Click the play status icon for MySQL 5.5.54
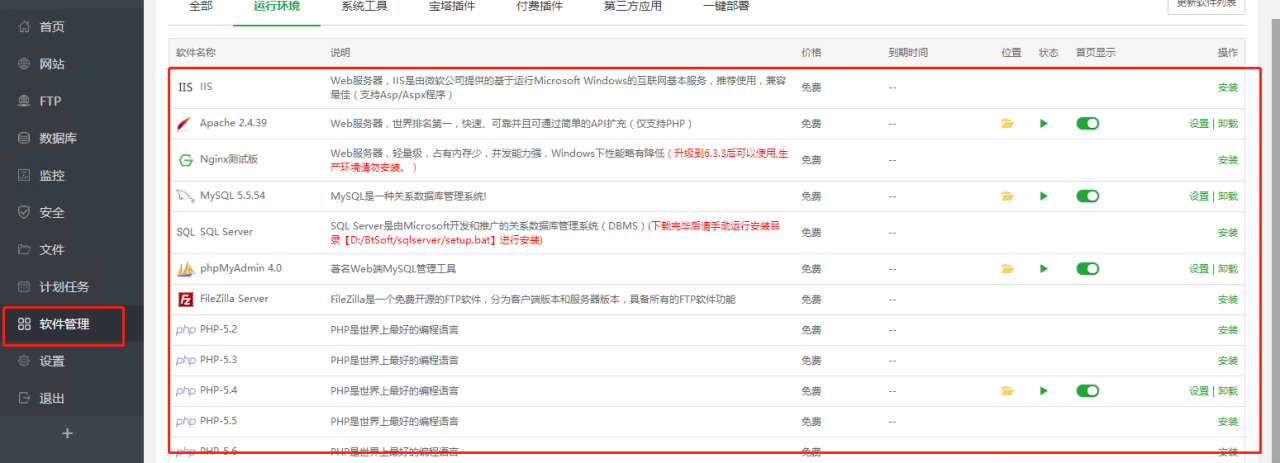The height and width of the screenshot is (463, 1280). point(1044,196)
